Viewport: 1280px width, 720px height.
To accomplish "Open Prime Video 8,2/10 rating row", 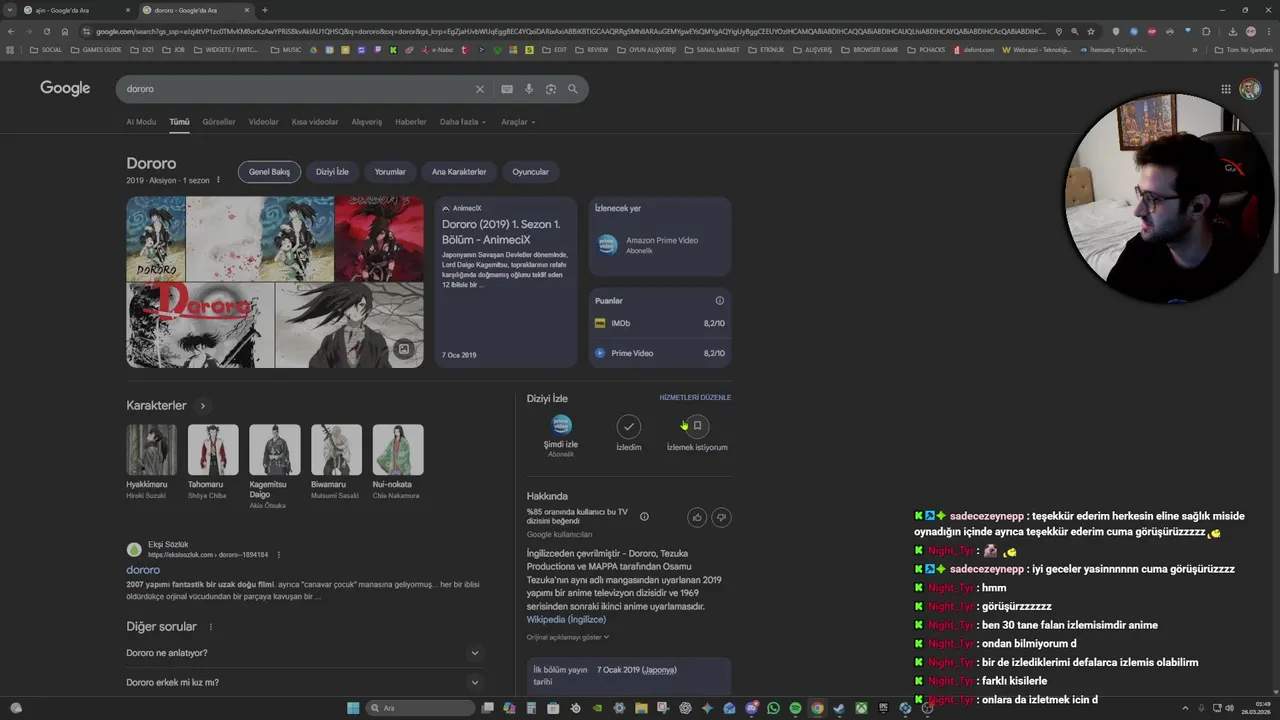I will click(660, 353).
